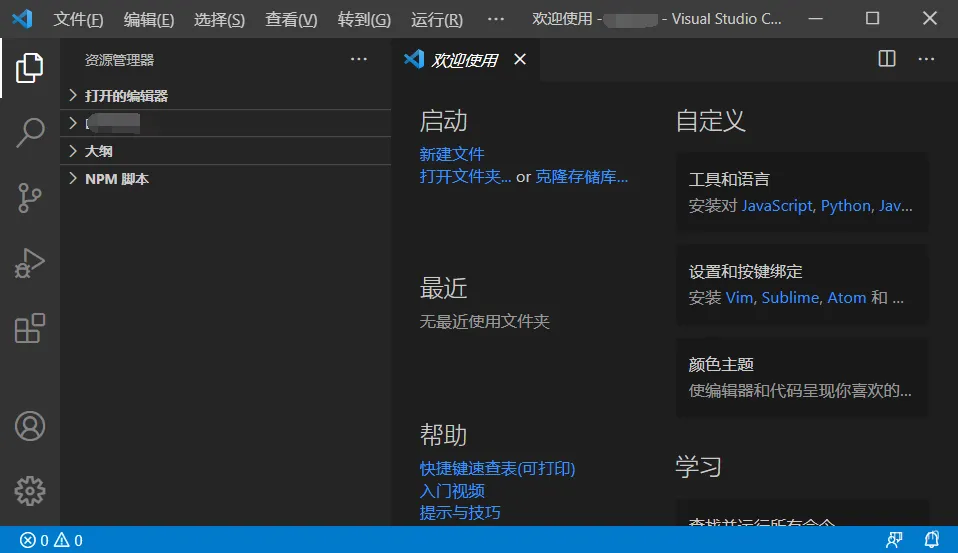Open the 工具和语言 card heading

coord(729,179)
